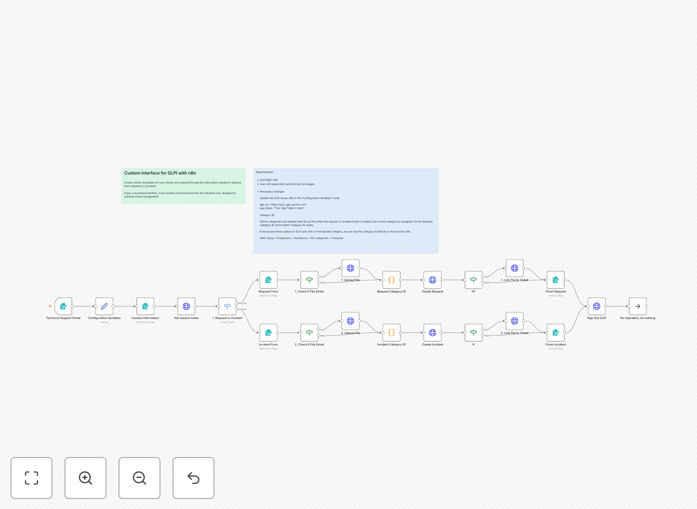Viewport: 697px width, 509px height.
Task: Select the Finish Incident form node
Action: (556, 333)
